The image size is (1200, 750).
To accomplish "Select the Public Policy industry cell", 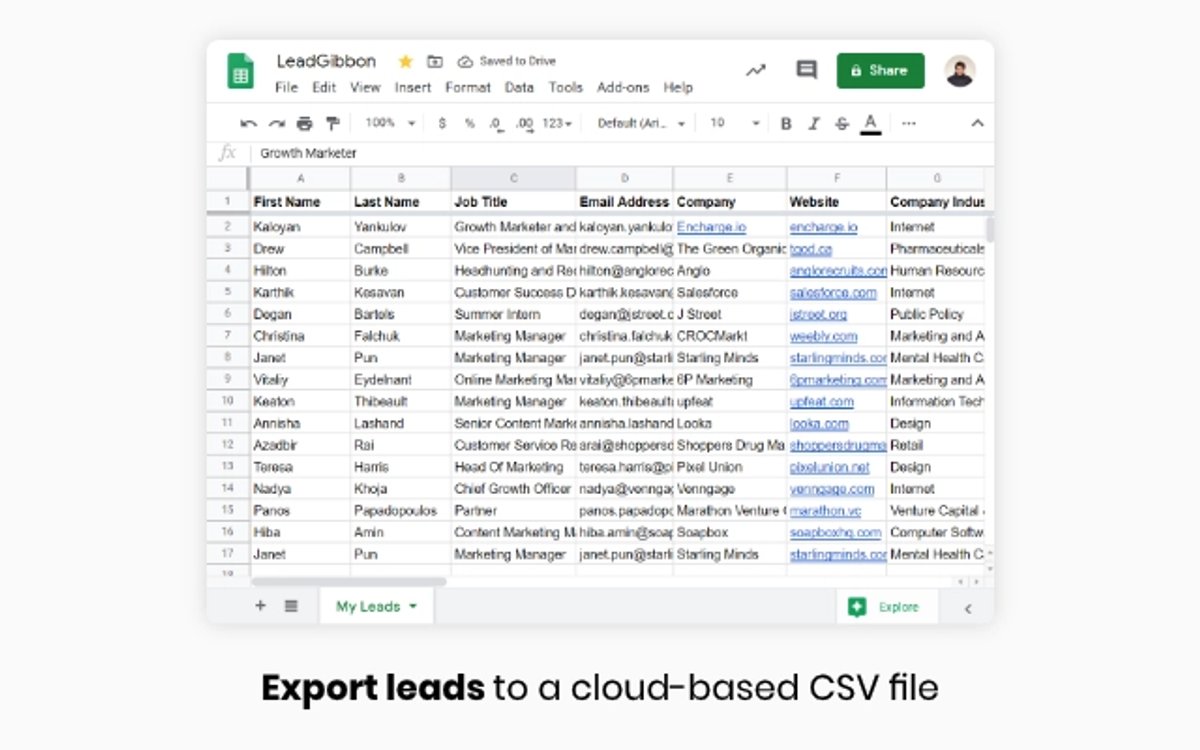I will 936,314.
